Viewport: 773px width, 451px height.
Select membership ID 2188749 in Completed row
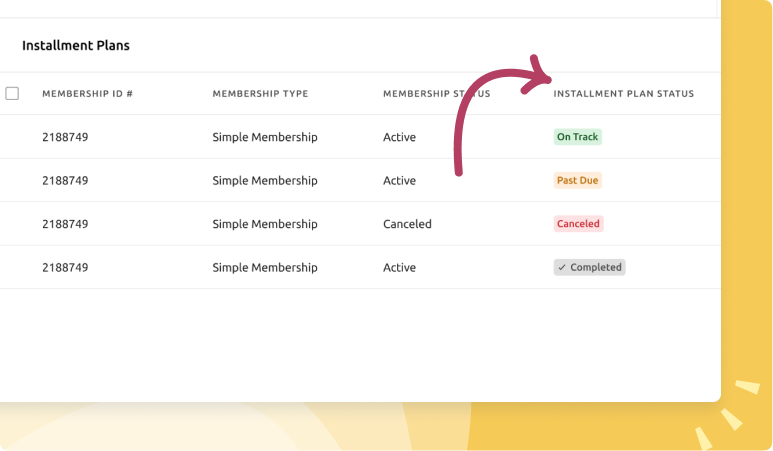65,268
